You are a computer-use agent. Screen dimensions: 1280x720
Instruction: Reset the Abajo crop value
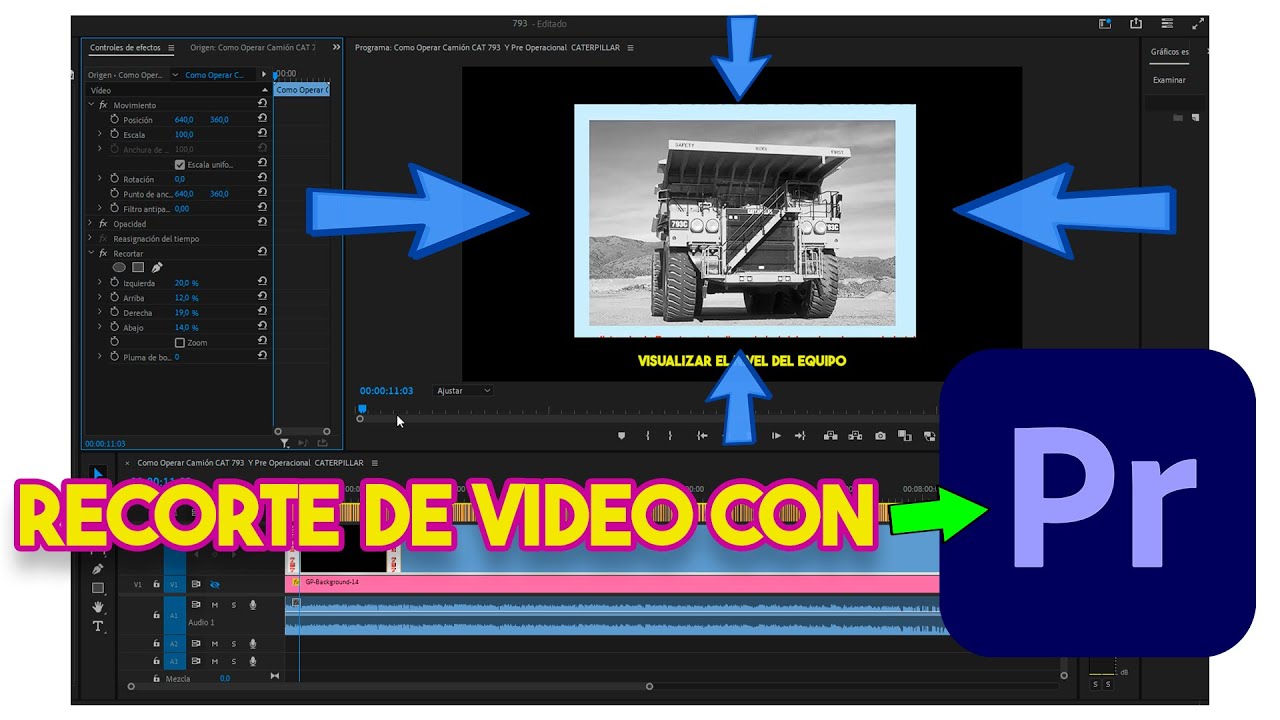click(262, 328)
